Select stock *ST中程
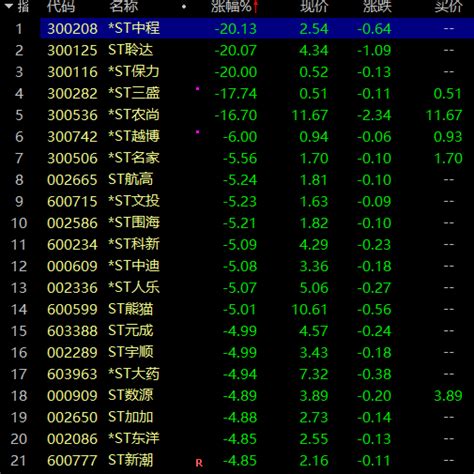 coord(134,28)
